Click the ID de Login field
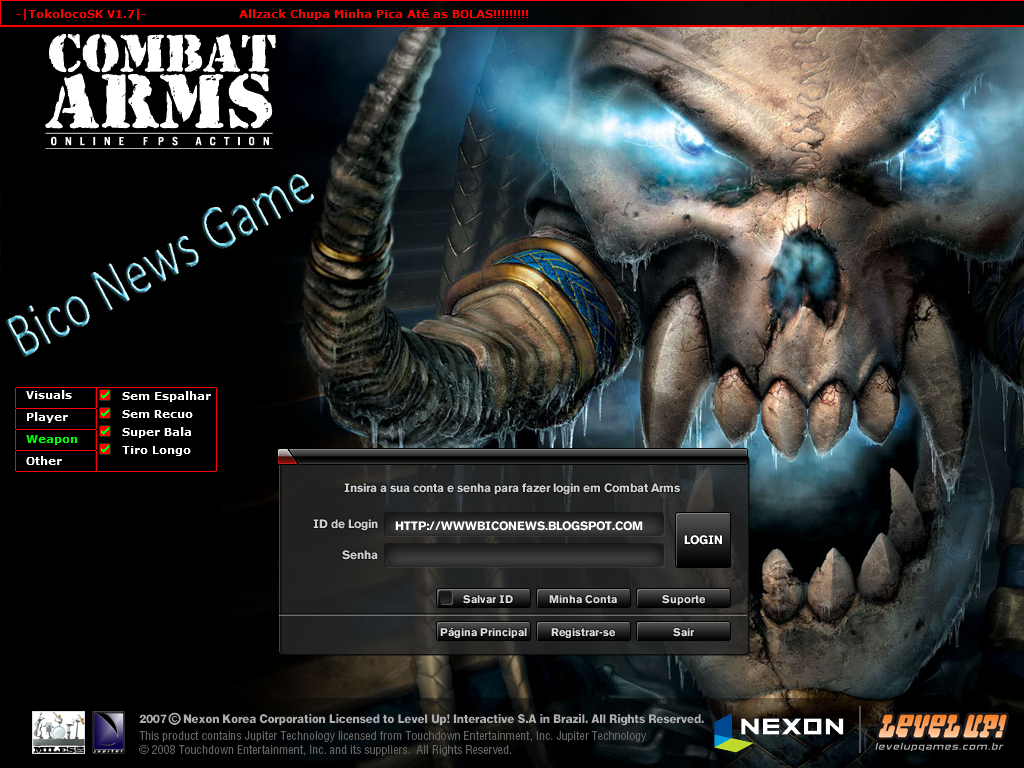Image resolution: width=1024 pixels, height=768 pixels. (x=524, y=525)
